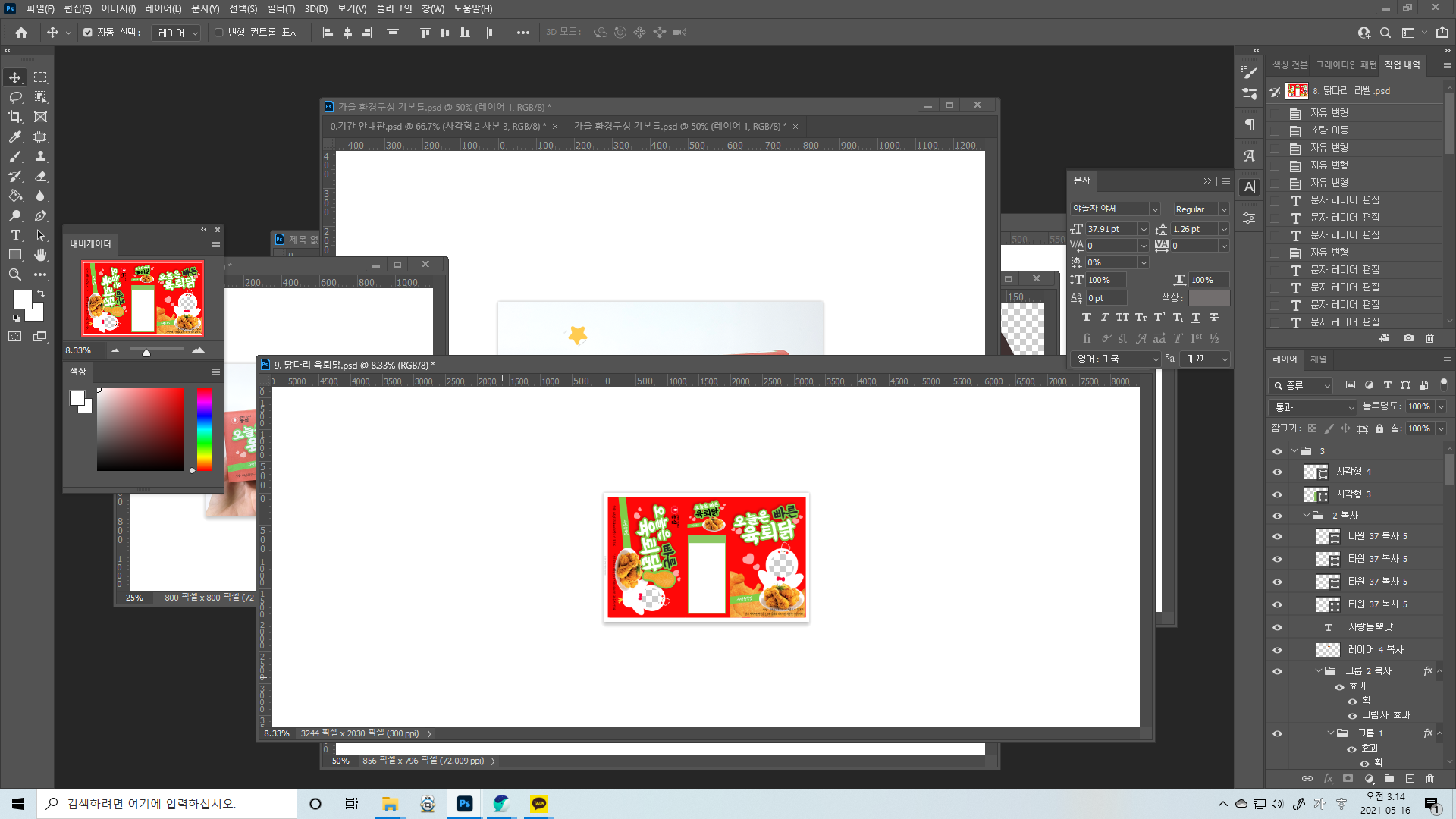Collapse the 2 복사 layer group
Screen dimensions: 1456x819
point(1307,515)
